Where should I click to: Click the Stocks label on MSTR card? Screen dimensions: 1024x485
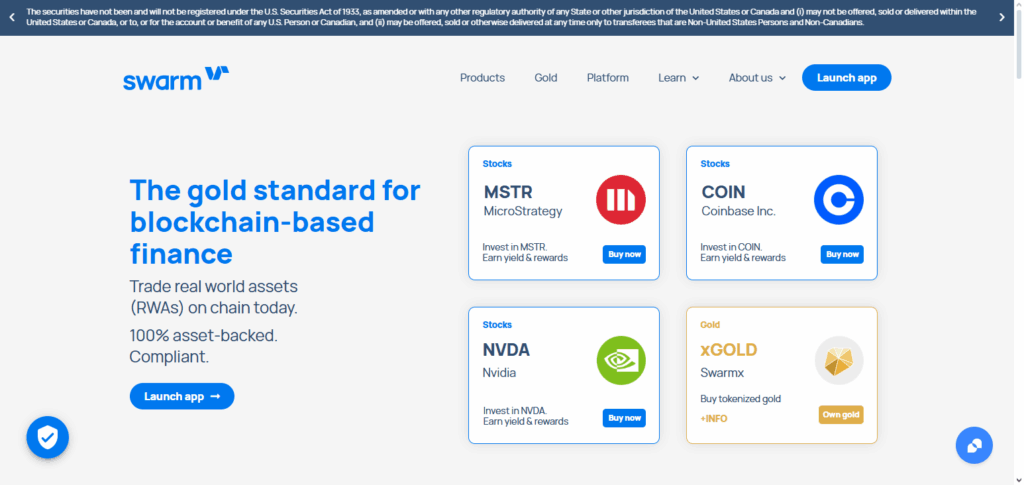[497, 164]
